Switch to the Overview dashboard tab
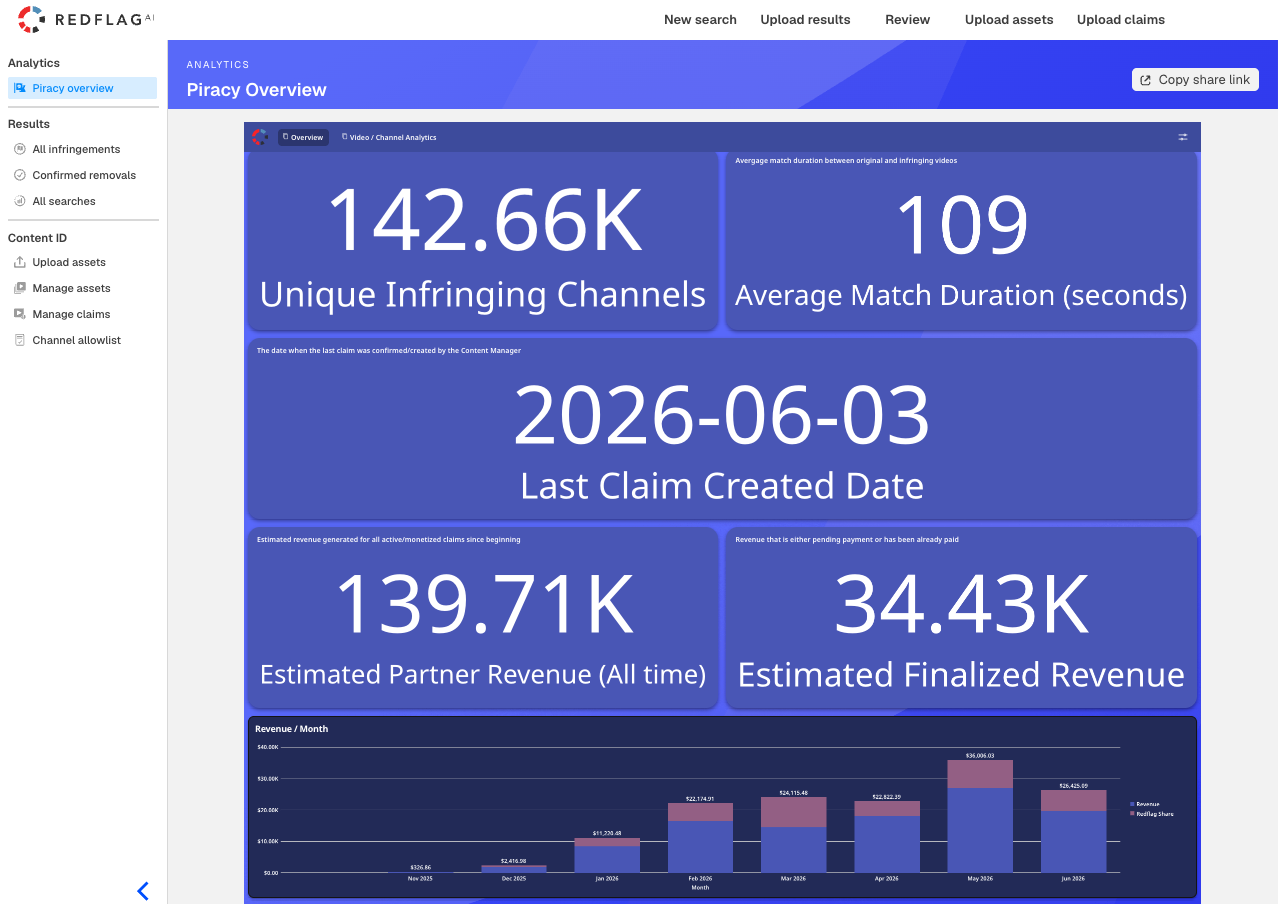 pos(303,137)
